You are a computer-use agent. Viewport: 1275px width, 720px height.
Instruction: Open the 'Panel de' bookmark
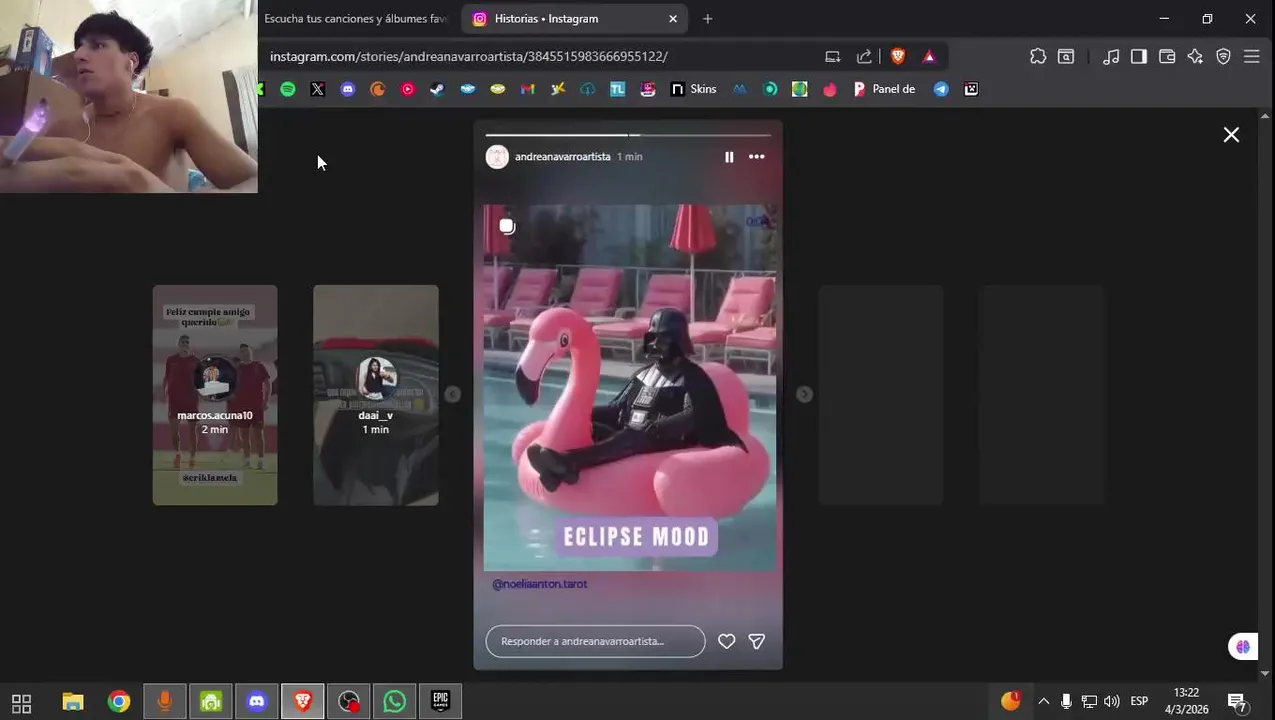pos(884,89)
